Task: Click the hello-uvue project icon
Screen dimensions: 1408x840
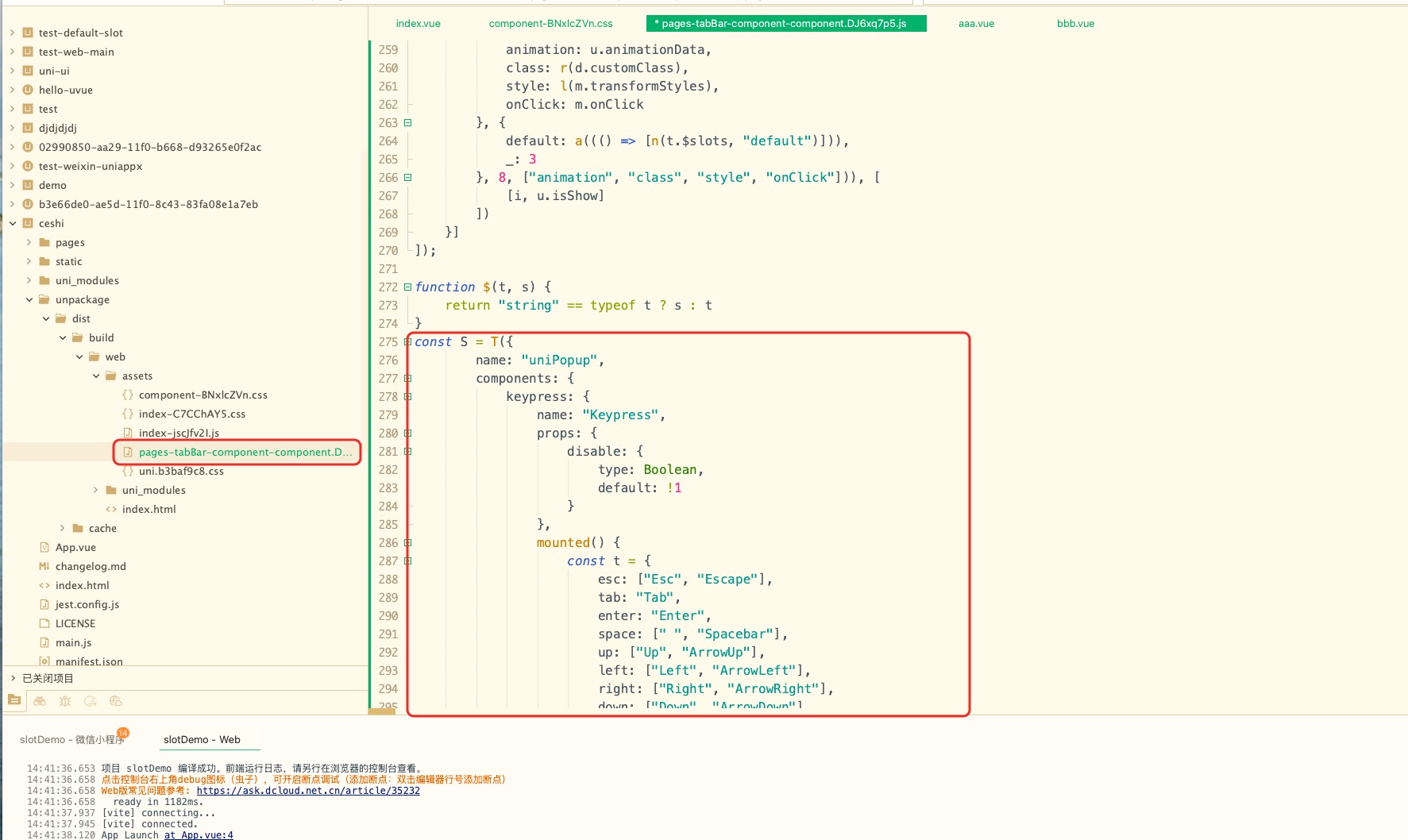Action: pos(28,90)
